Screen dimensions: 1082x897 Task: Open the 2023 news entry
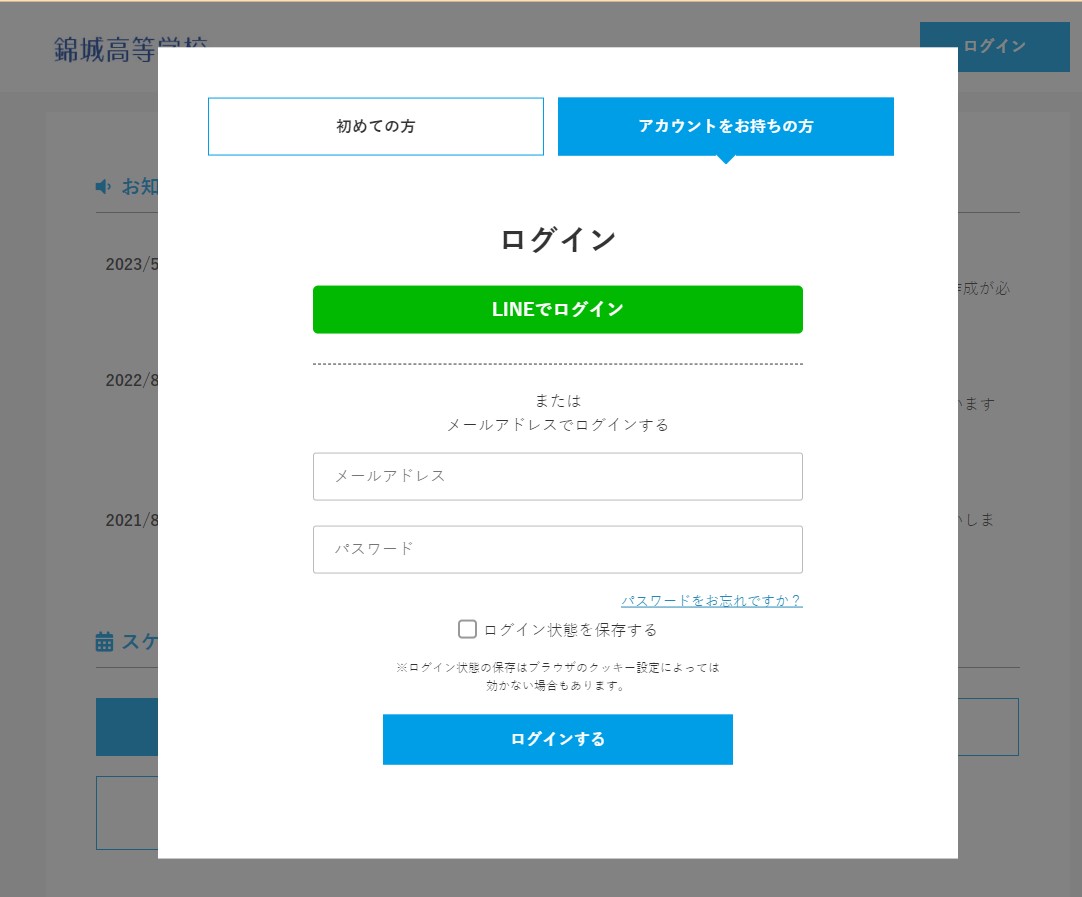(132, 265)
